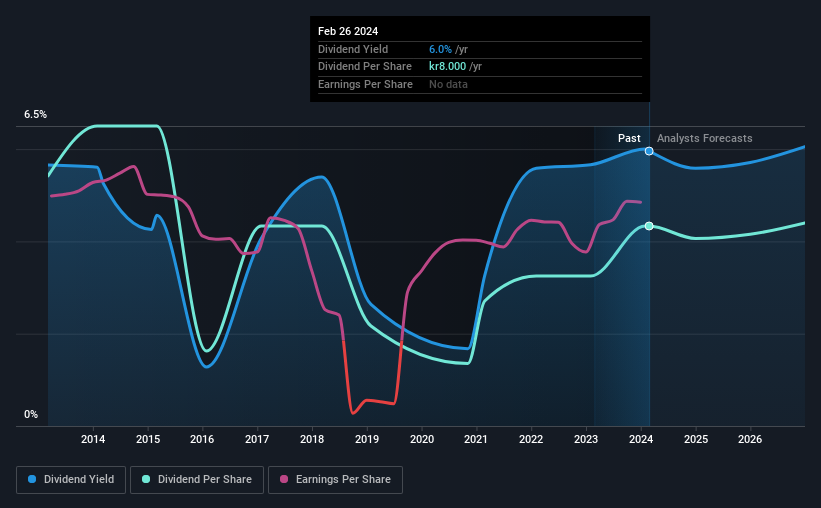Viewport: 821px width, 508px height.
Task: Click the 2017 x-axis label
Action: click(x=257, y=439)
